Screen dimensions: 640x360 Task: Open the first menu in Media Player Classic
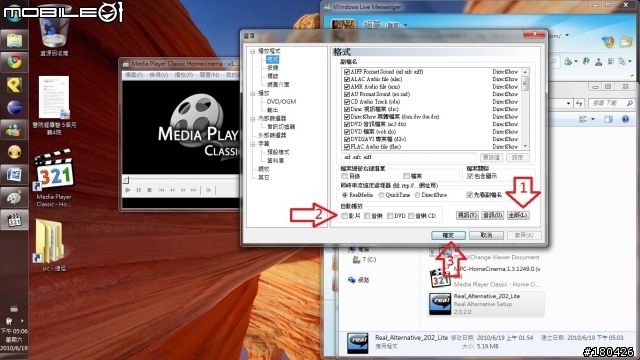[x=134, y=75]
